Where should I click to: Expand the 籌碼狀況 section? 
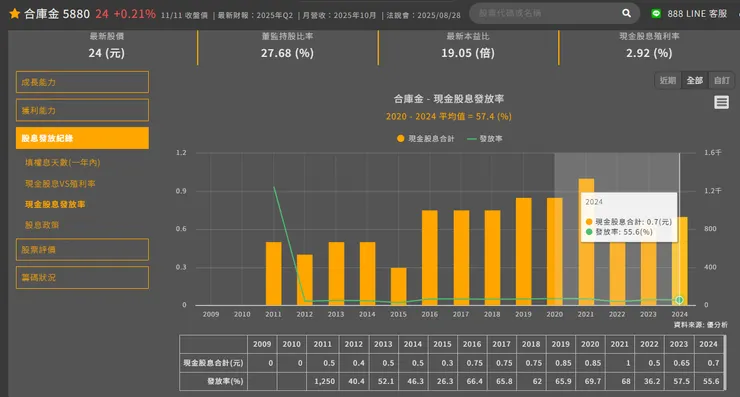point(82,277)
